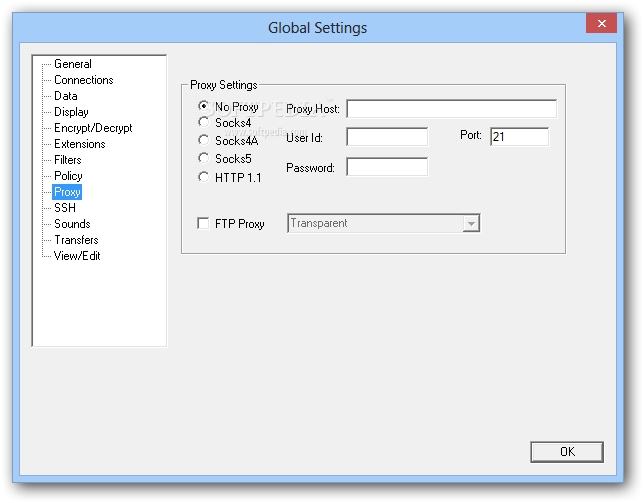Click into the Password field
This screenshot has width=644, height=503.
(x=387, y=167)
